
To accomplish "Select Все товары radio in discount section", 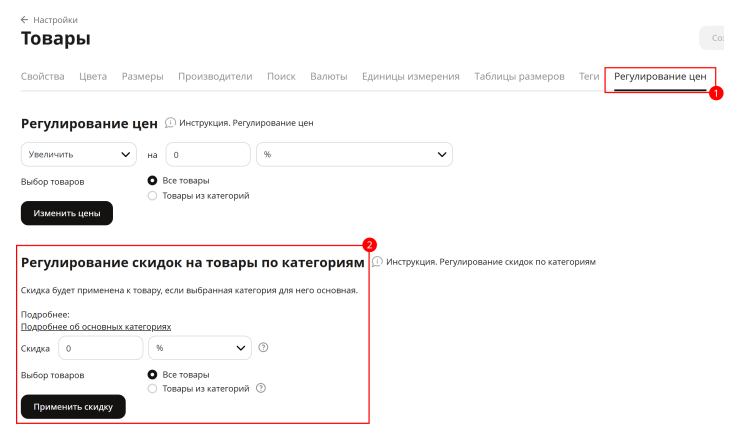I will [x=152, y=374].
